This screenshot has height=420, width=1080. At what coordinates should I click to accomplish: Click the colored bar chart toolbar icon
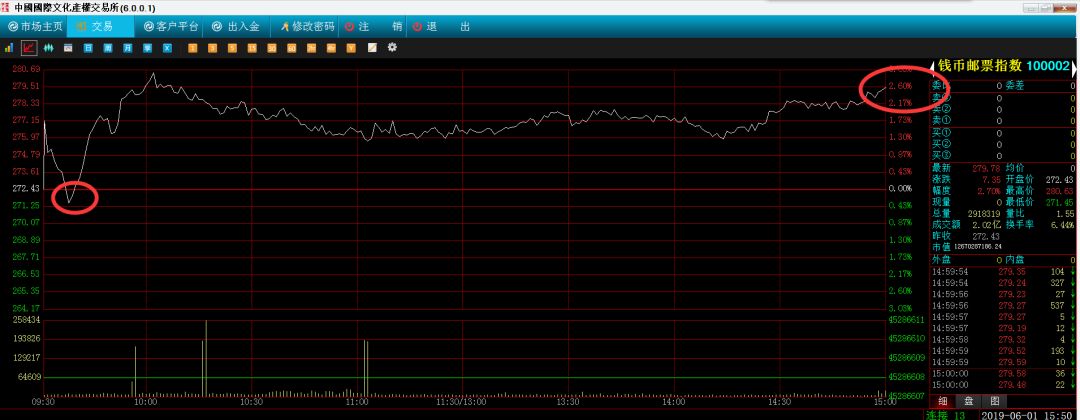tap(9, 48)
